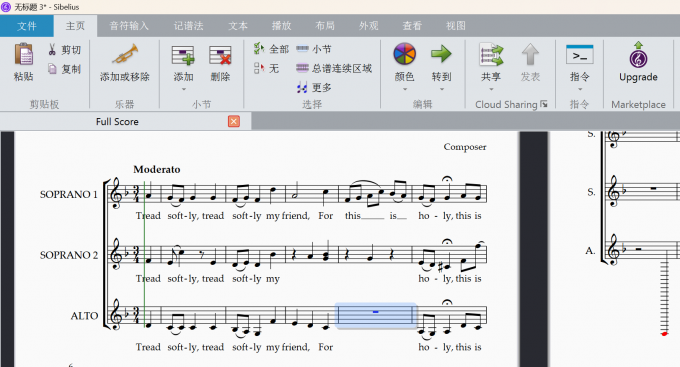This screenshot has width=680, height=367.
Task: Switch to the 视图 View tab
Action: (x=456, y=26)
